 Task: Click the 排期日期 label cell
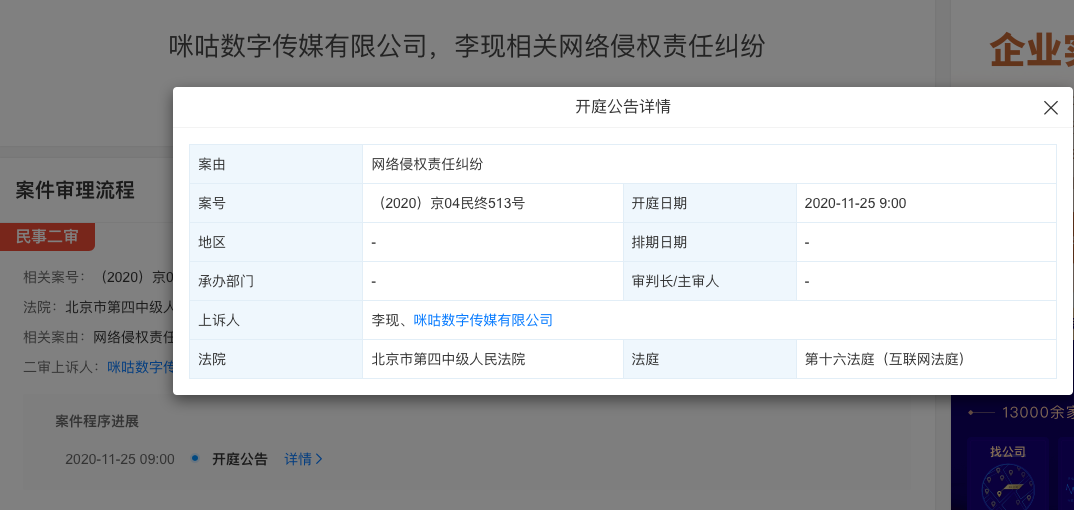(x=710, y=242)
